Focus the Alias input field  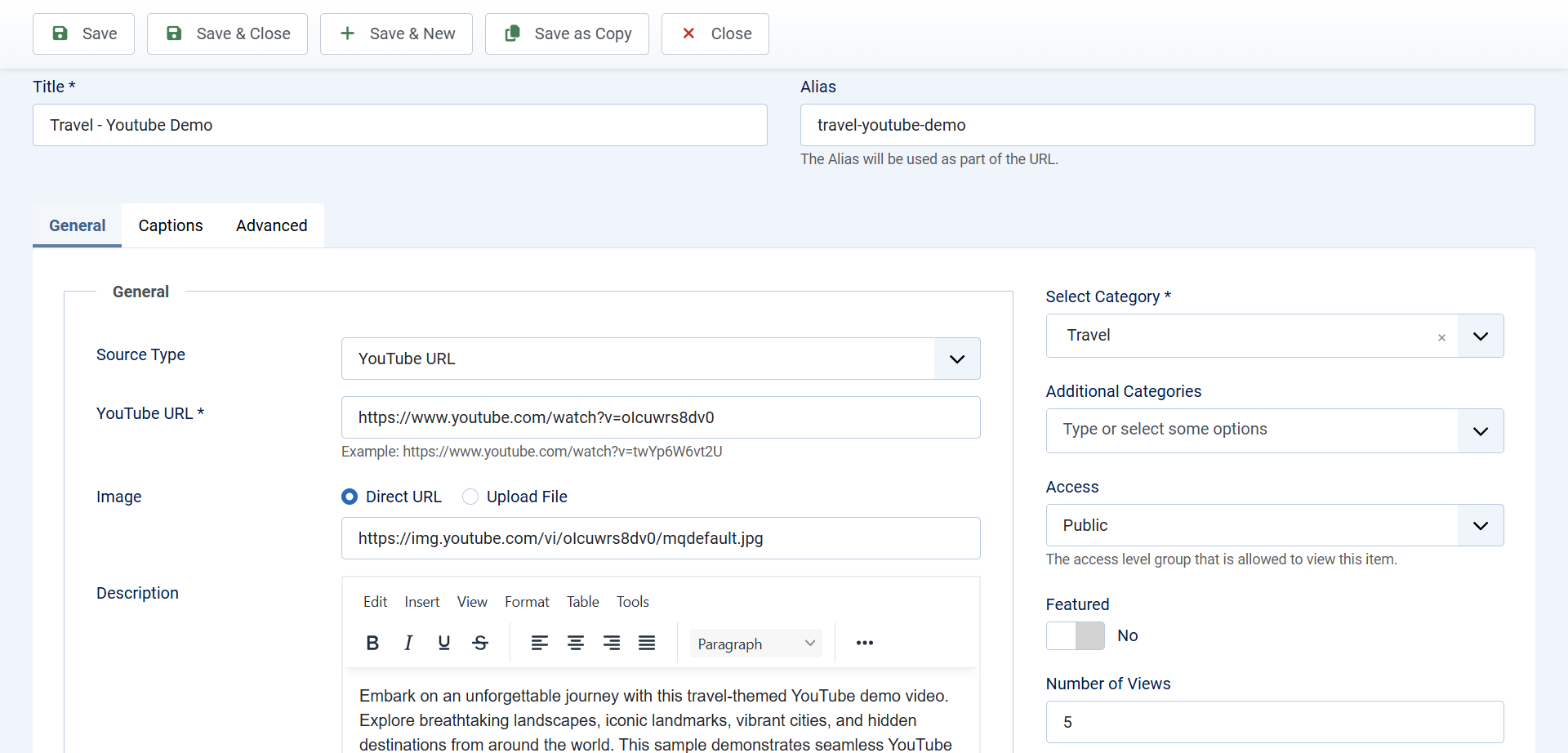click(1168, 125)
